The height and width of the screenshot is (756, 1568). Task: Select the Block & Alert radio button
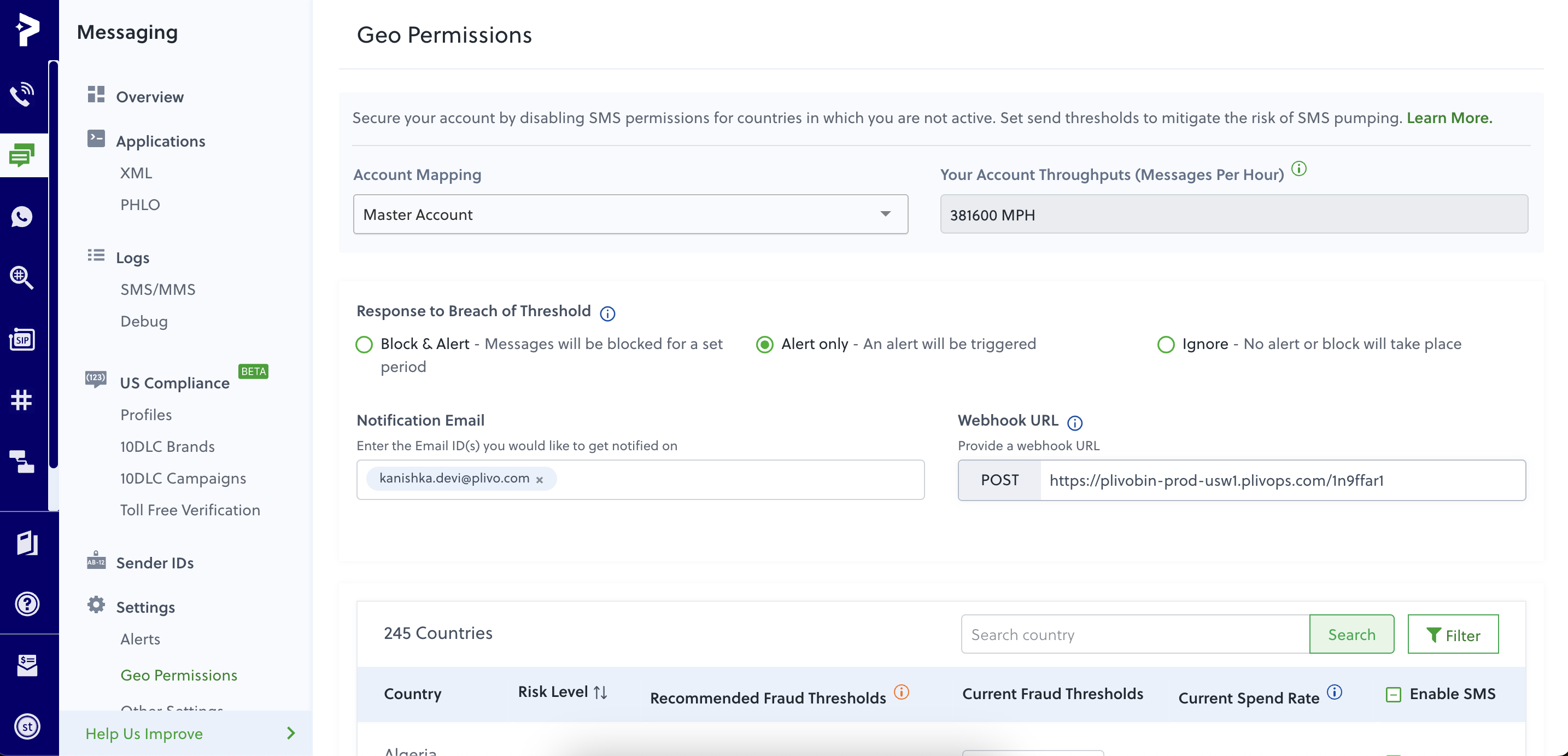tap(364, 344)
